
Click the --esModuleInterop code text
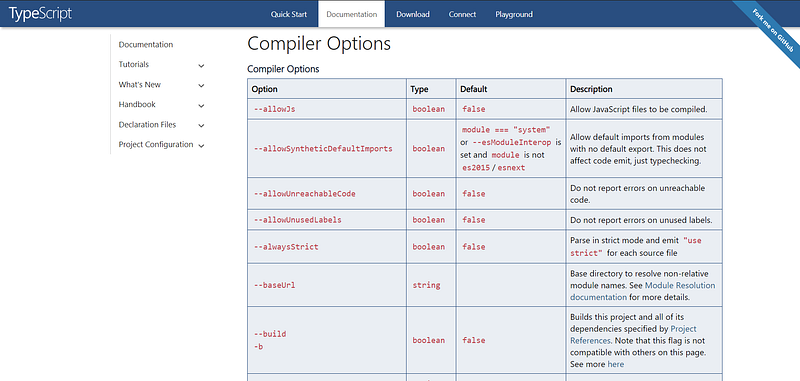511,142
